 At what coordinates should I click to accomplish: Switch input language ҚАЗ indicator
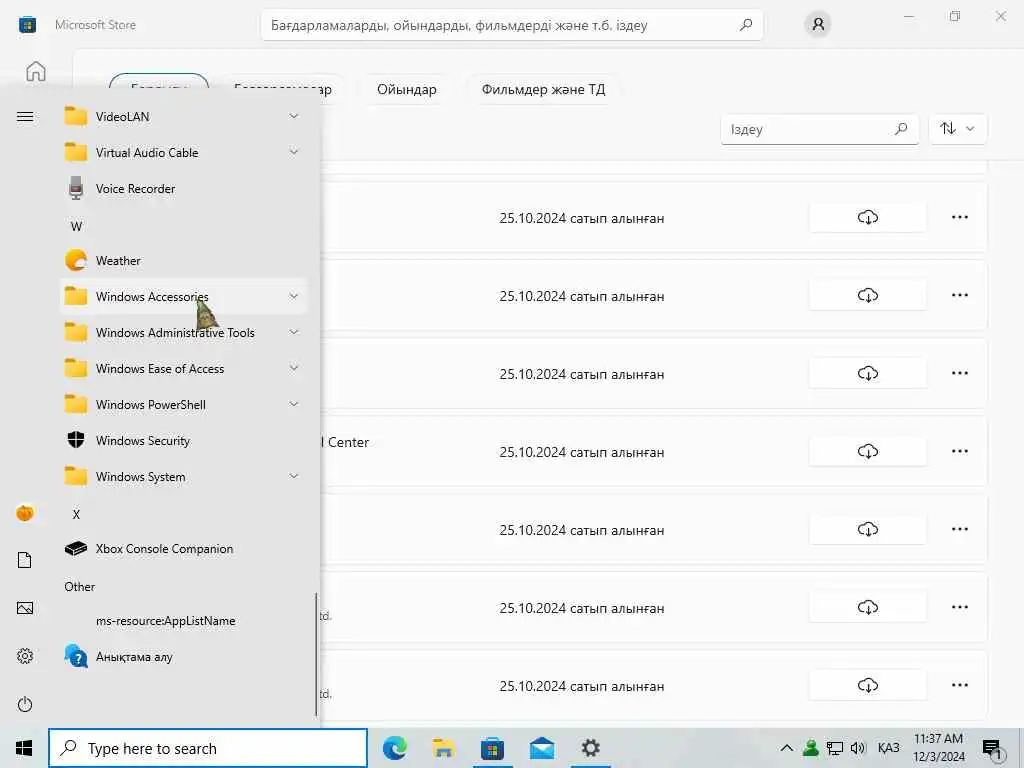click(888, 748)
